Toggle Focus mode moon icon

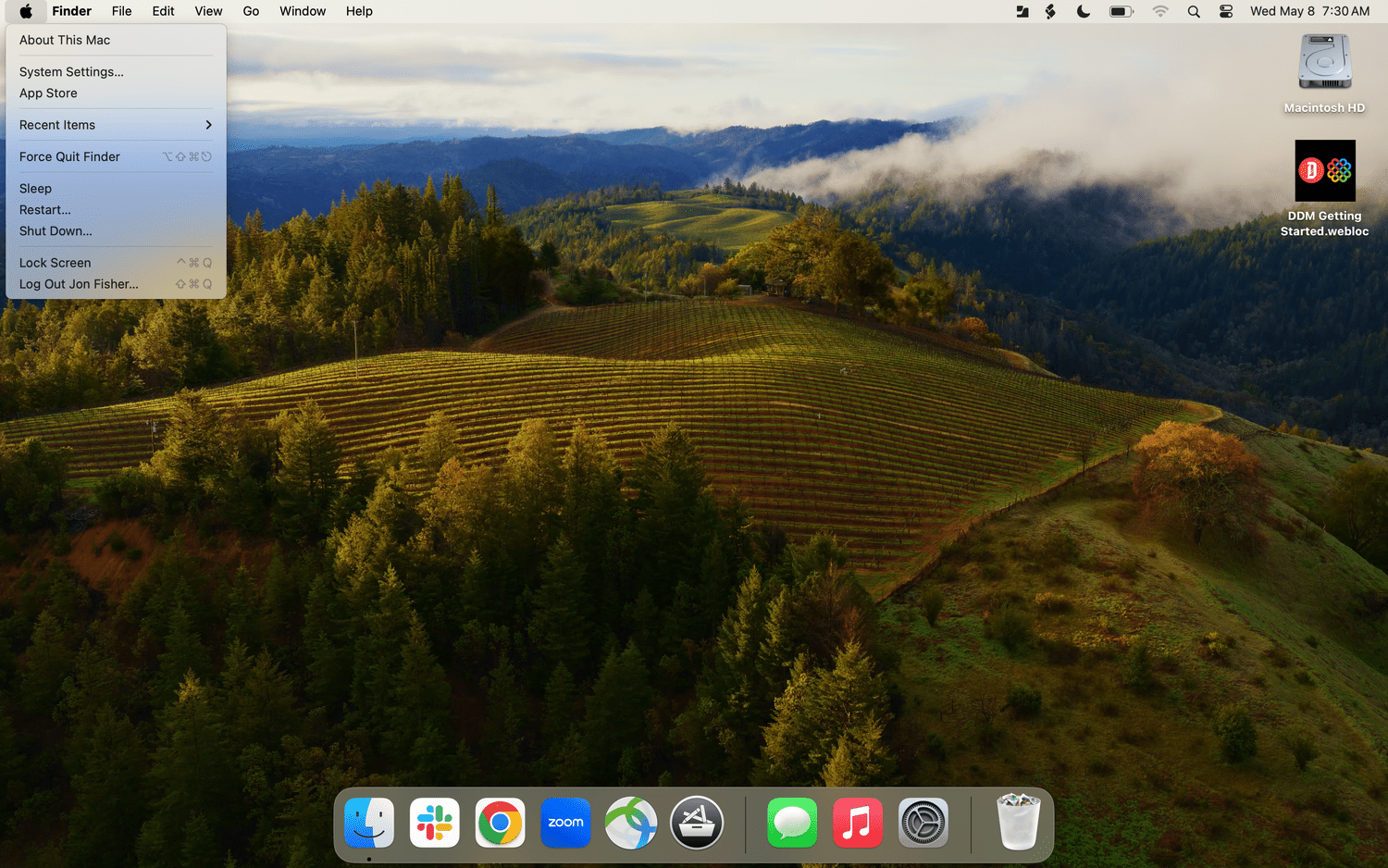[1084, 12]
